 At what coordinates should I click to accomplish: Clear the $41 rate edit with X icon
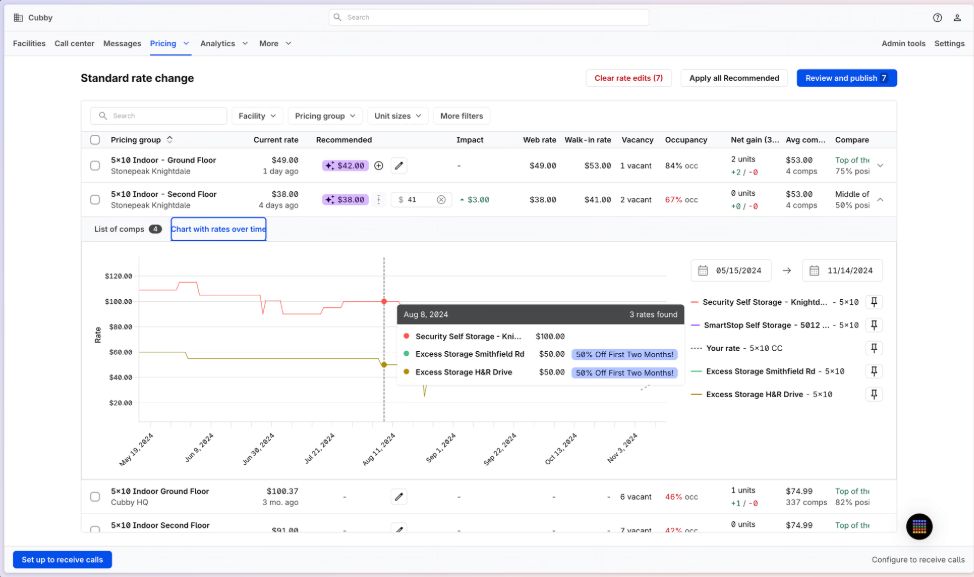pyautogui.click(x=441, y=200)
